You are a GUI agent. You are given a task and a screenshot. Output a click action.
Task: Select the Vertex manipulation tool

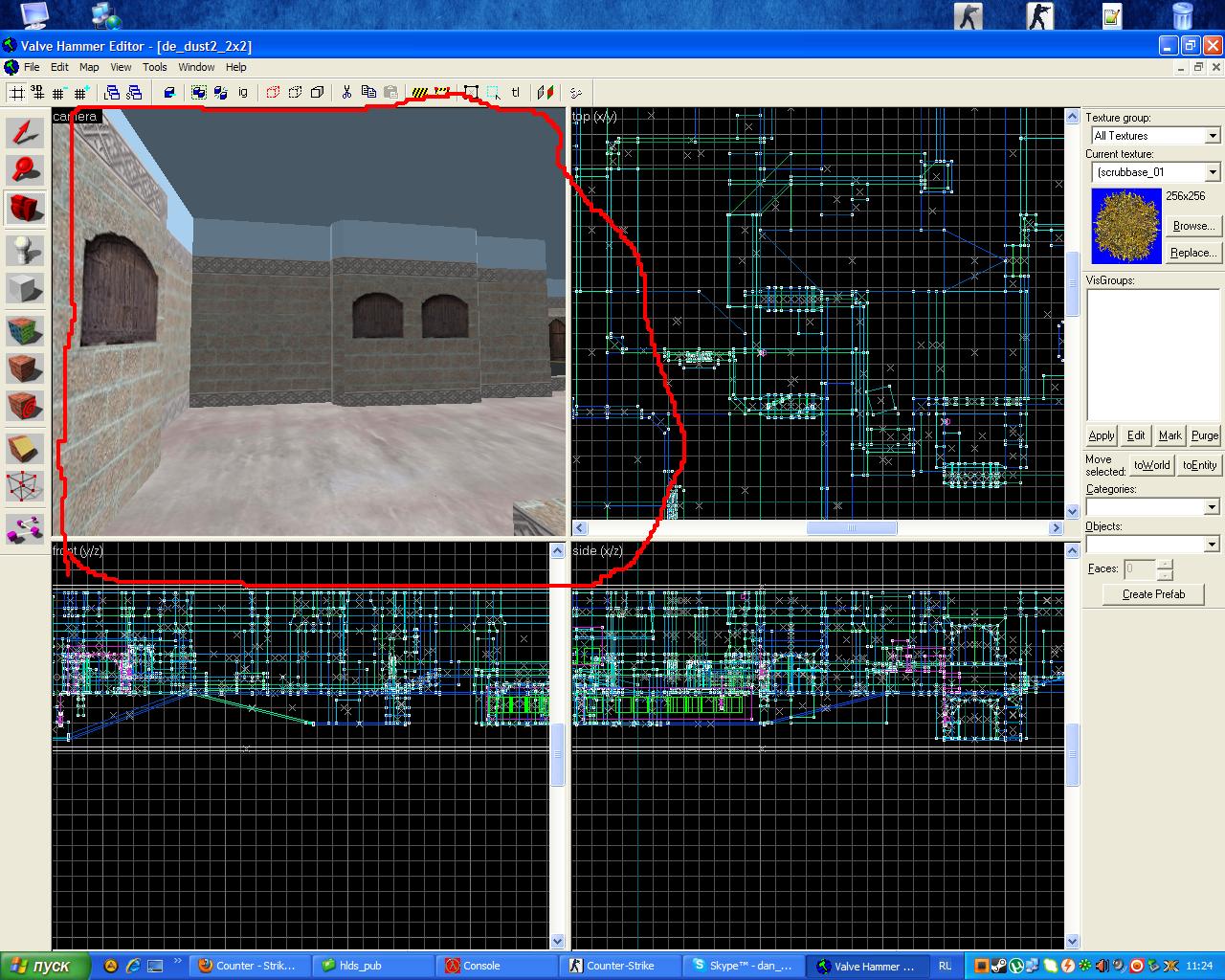(x=25, y=486)
